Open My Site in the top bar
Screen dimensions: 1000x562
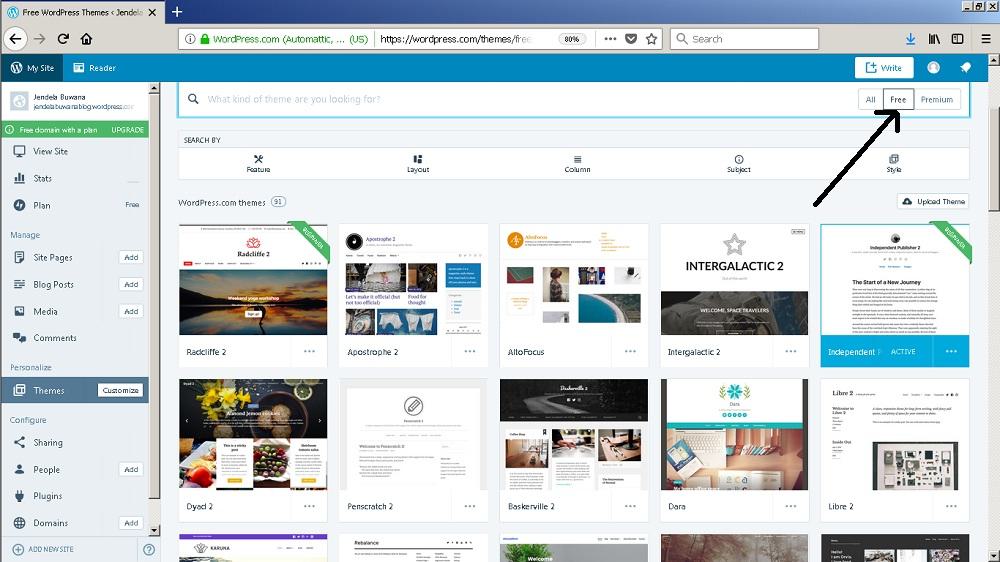(32, 68)
